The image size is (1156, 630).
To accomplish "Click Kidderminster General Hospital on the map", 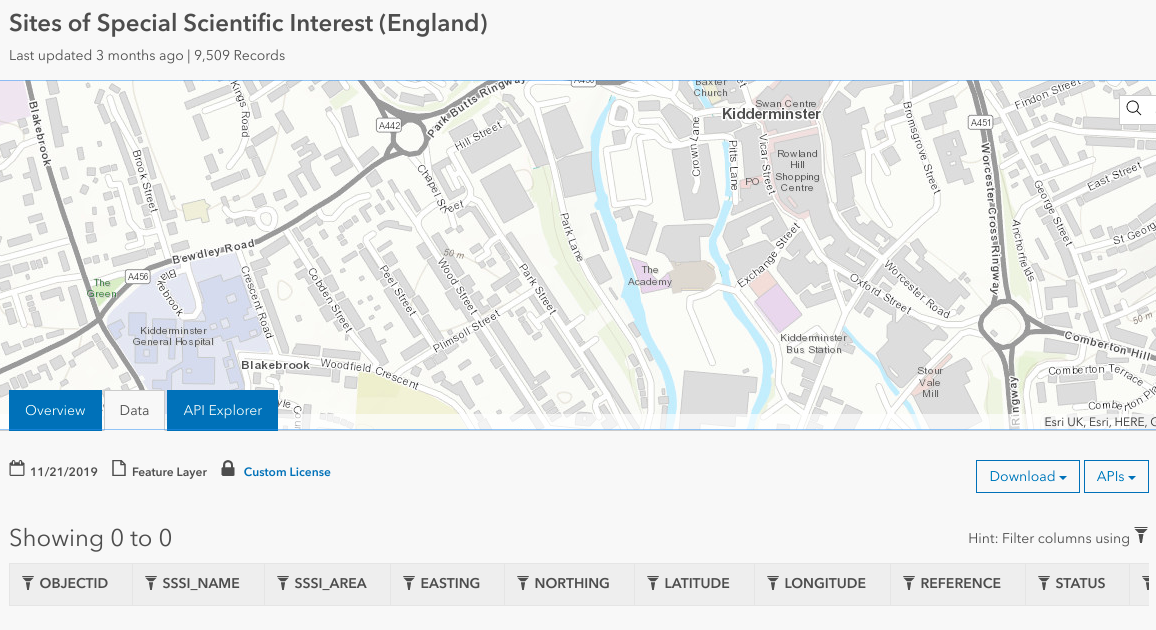I will tap(173, 336).
